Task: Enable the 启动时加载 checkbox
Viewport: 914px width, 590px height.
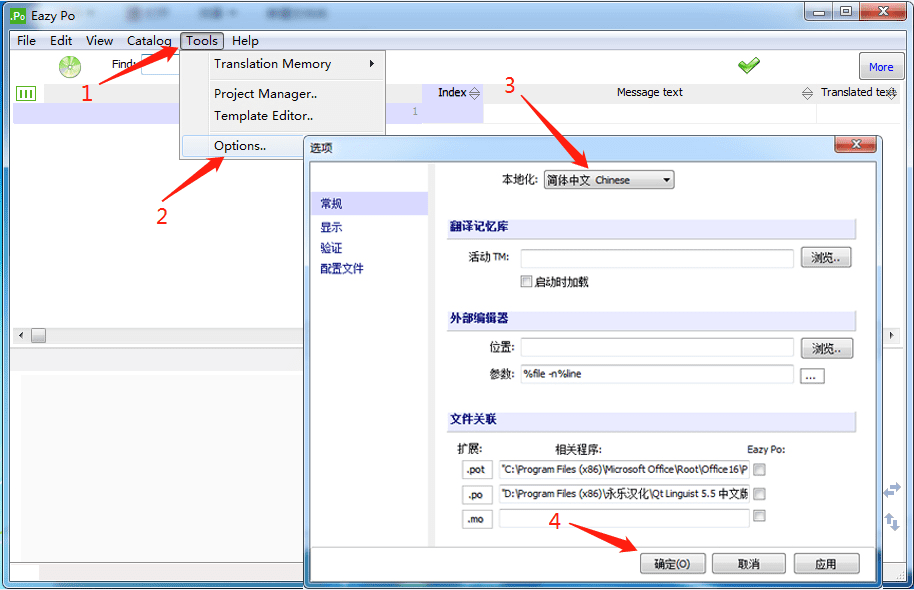Action: 526,282
